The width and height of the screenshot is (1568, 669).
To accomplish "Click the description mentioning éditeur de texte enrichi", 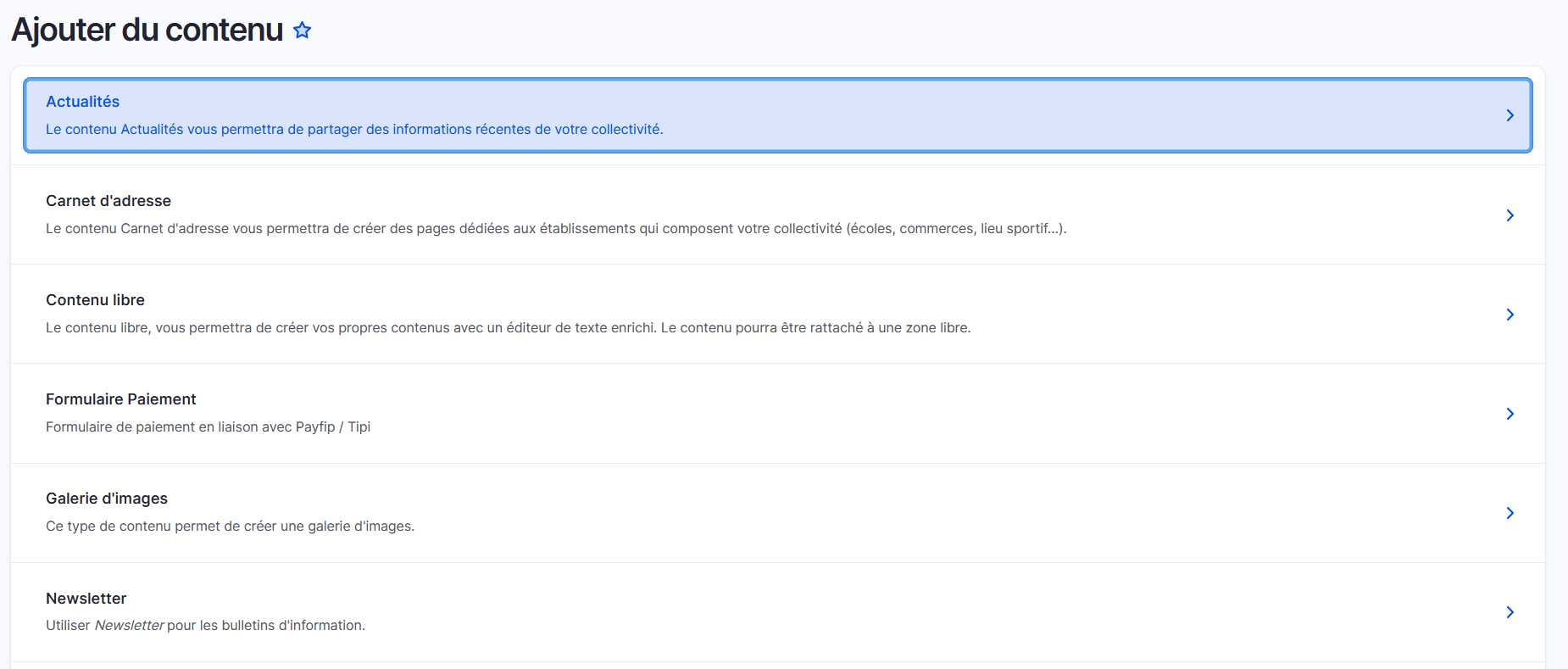I will (508, 328).
